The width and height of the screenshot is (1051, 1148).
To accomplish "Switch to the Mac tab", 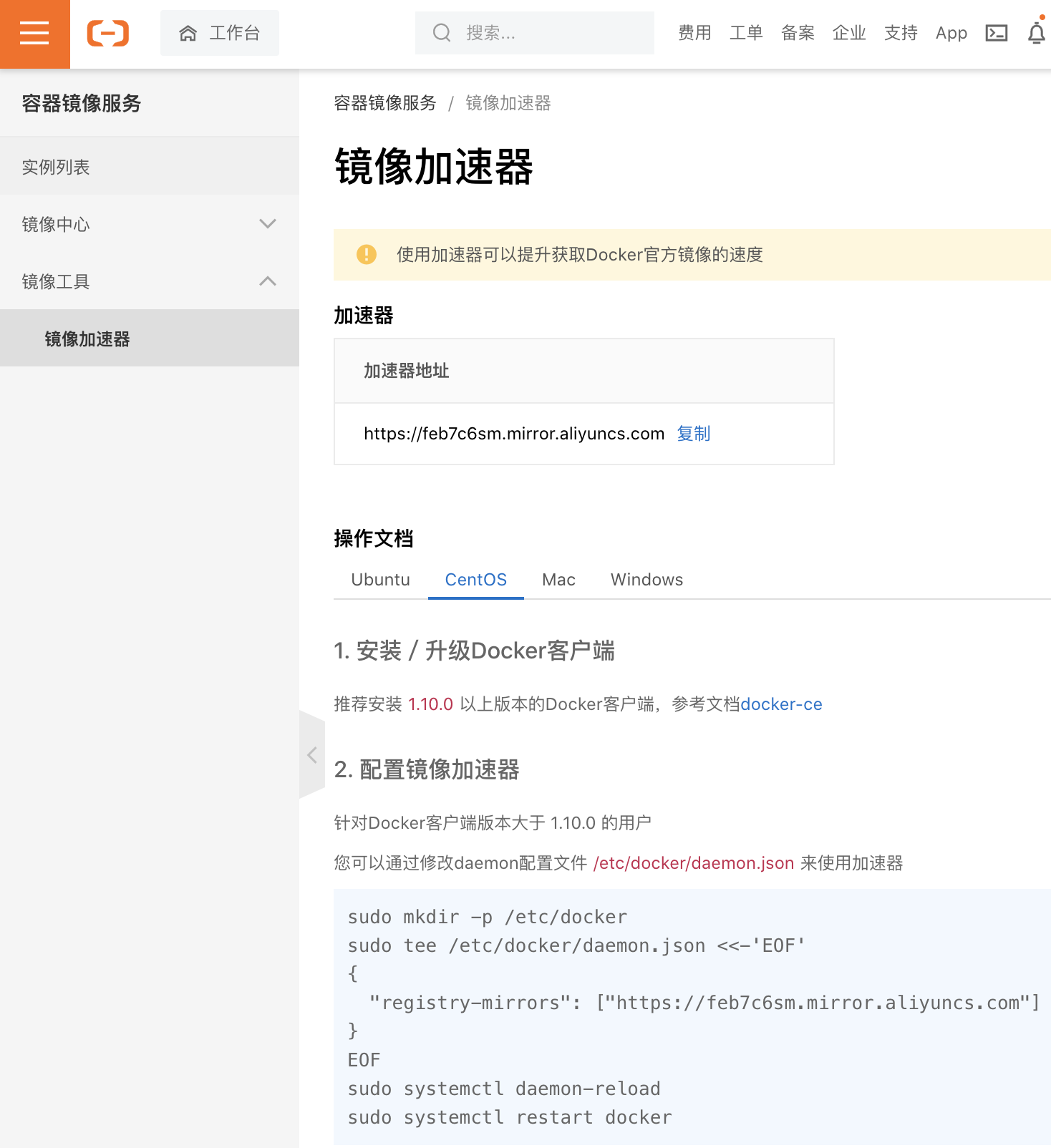I will 559,580.
